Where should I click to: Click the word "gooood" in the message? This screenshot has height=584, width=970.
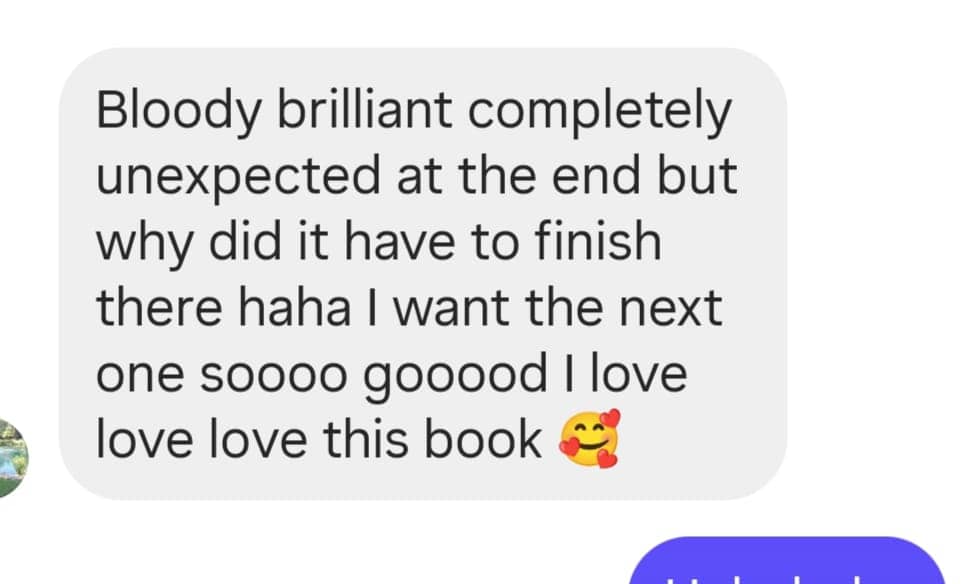click(455, 376)
